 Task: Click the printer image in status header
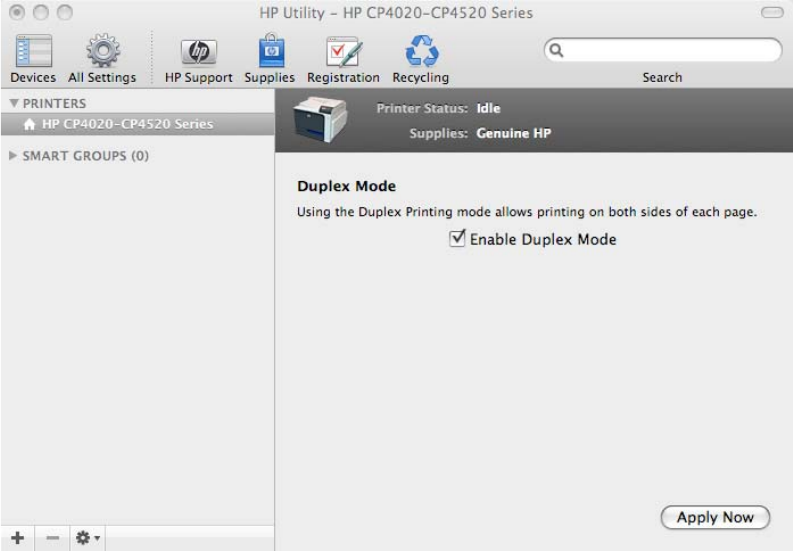tap(320, 119)
